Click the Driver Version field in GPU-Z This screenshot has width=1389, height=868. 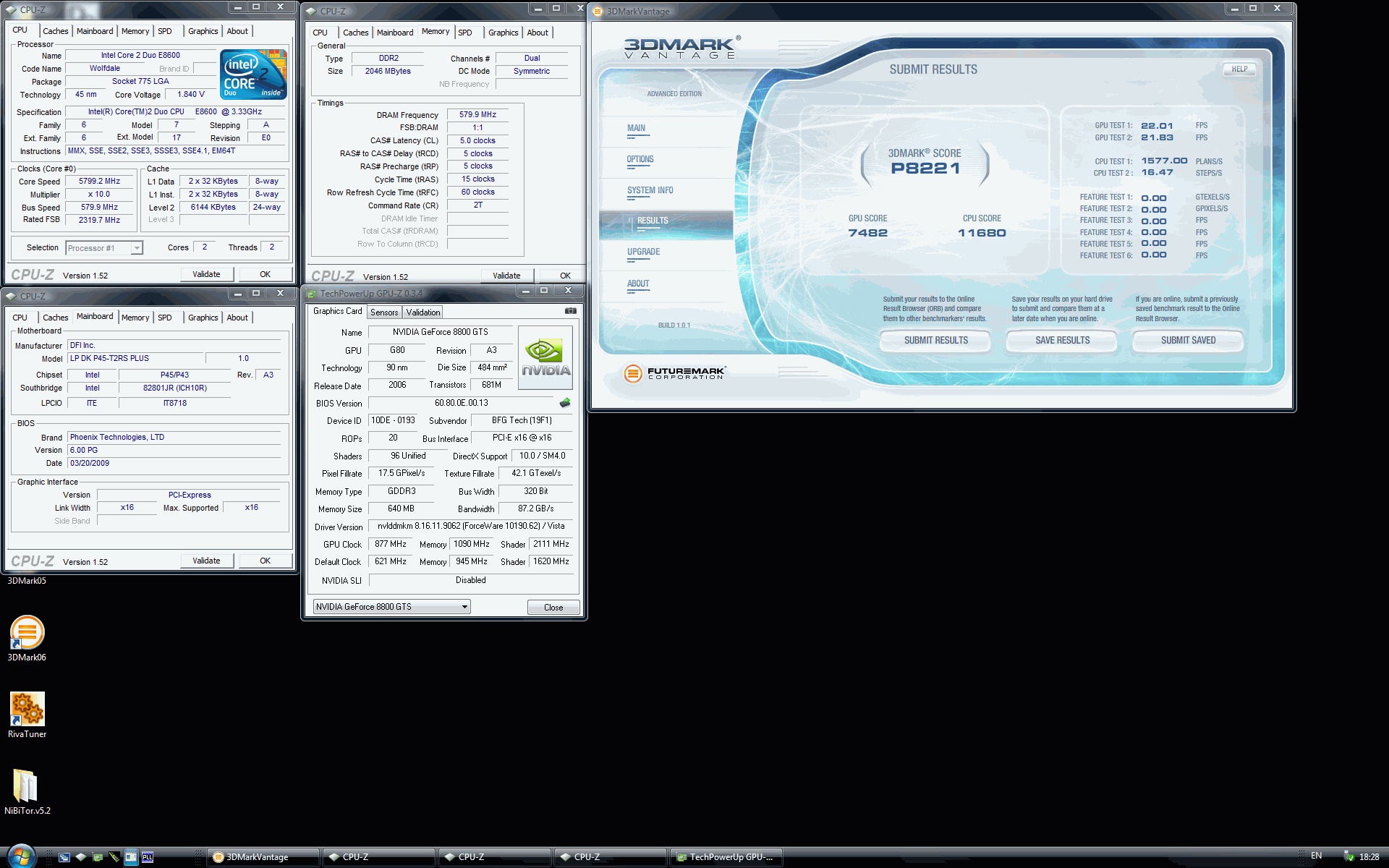pos(471,526)
